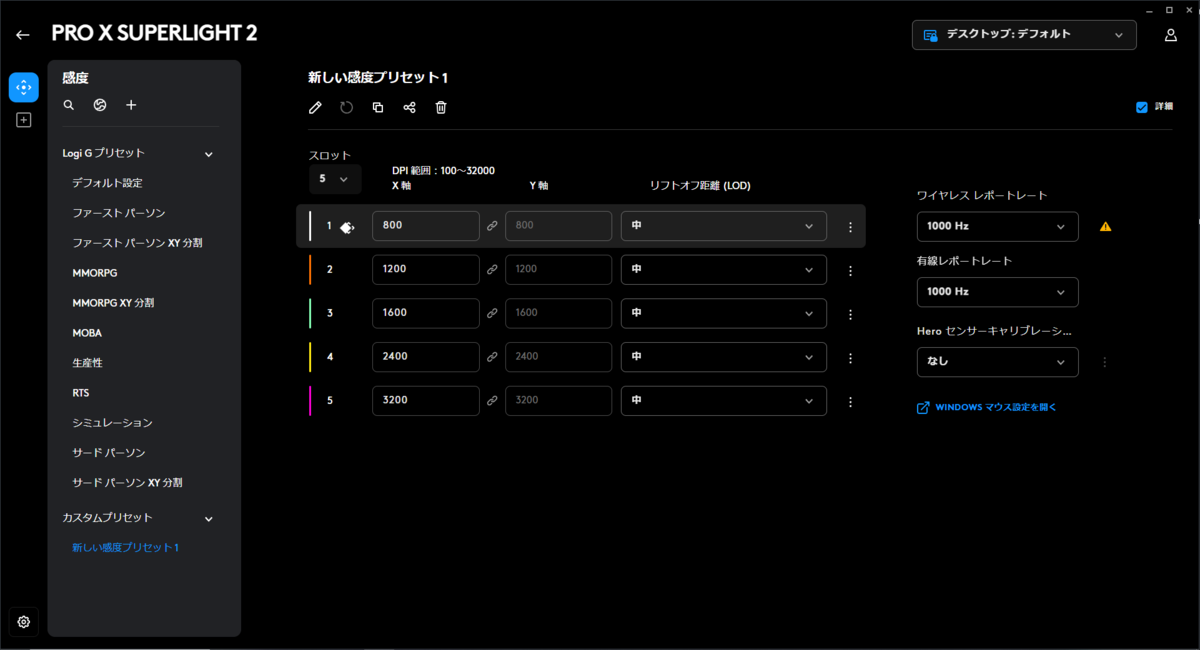Add a new sensitivity preset with plus icon
This screenshot has width=1200, height=650.
(x=131, y=105)
